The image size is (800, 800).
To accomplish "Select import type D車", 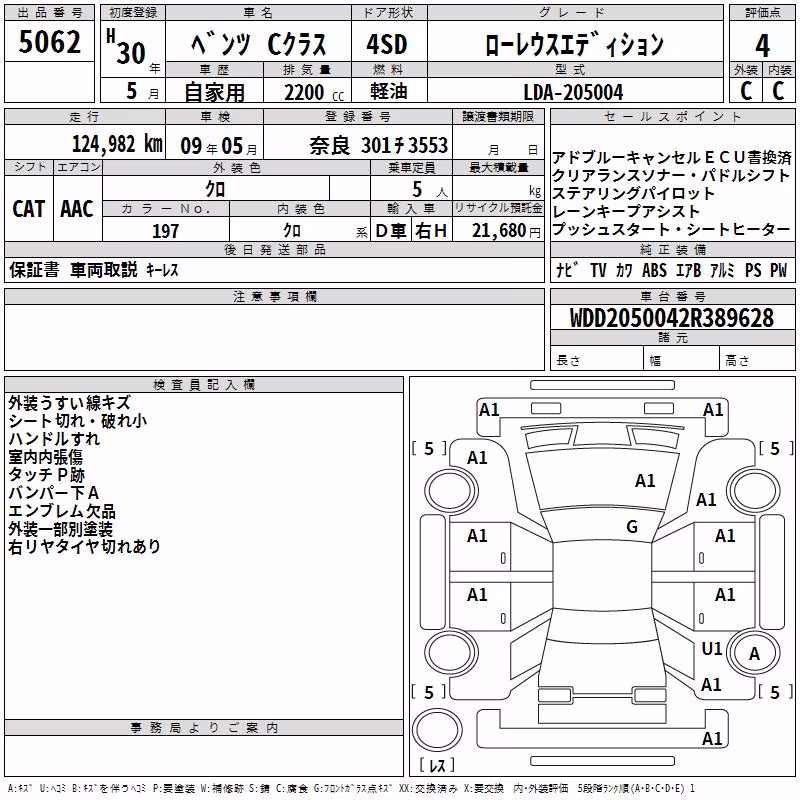I will pos(391,231).
